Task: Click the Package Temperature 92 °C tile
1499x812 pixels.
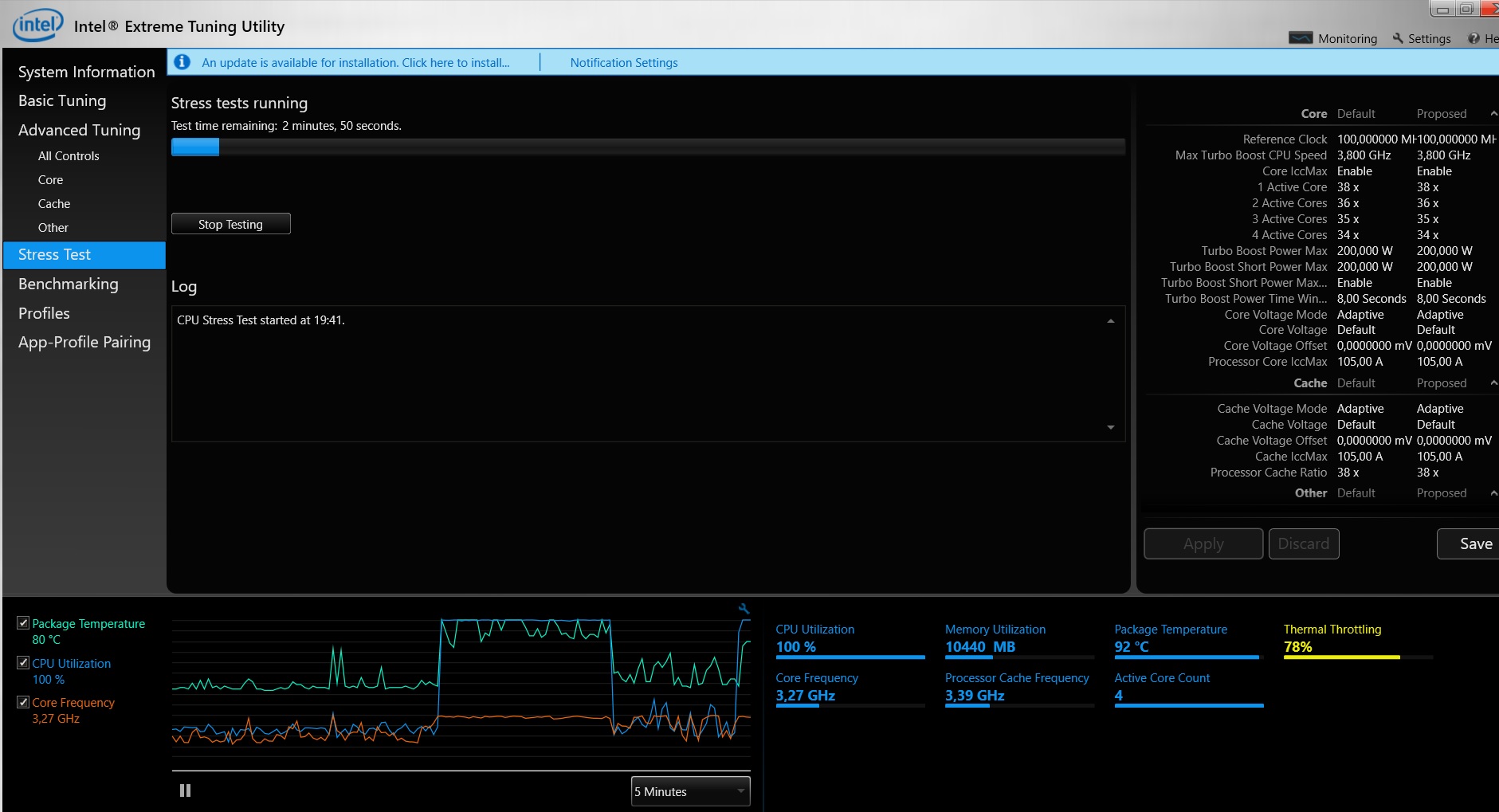Action: [x=1188, y=640]
